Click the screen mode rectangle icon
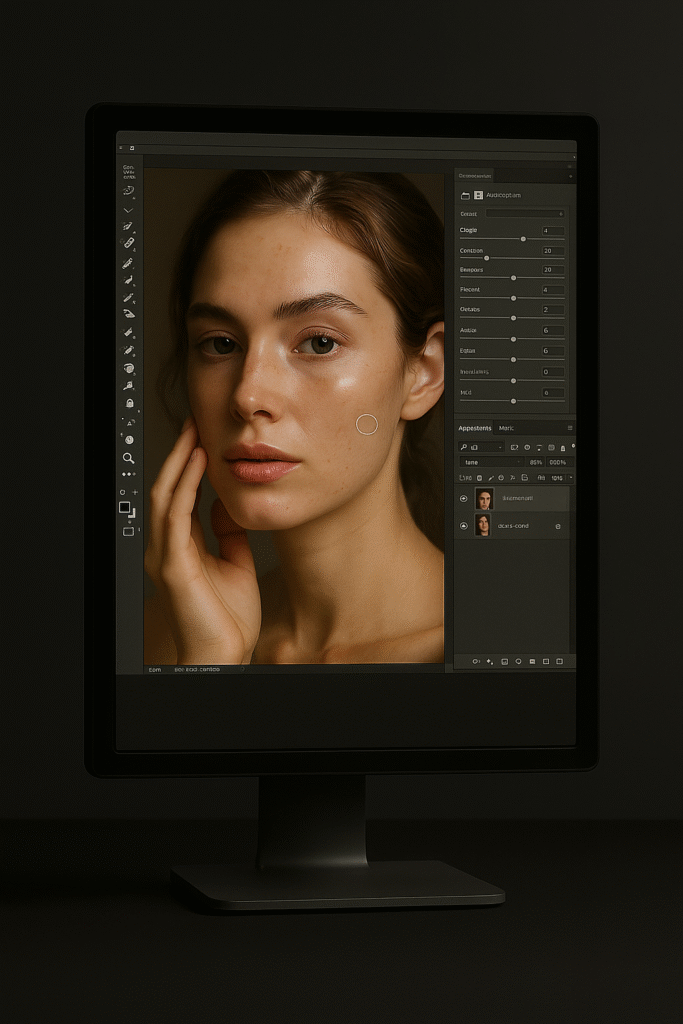Image resolution: width=683 pixels, height=1024 pixels. click(128, 531)
